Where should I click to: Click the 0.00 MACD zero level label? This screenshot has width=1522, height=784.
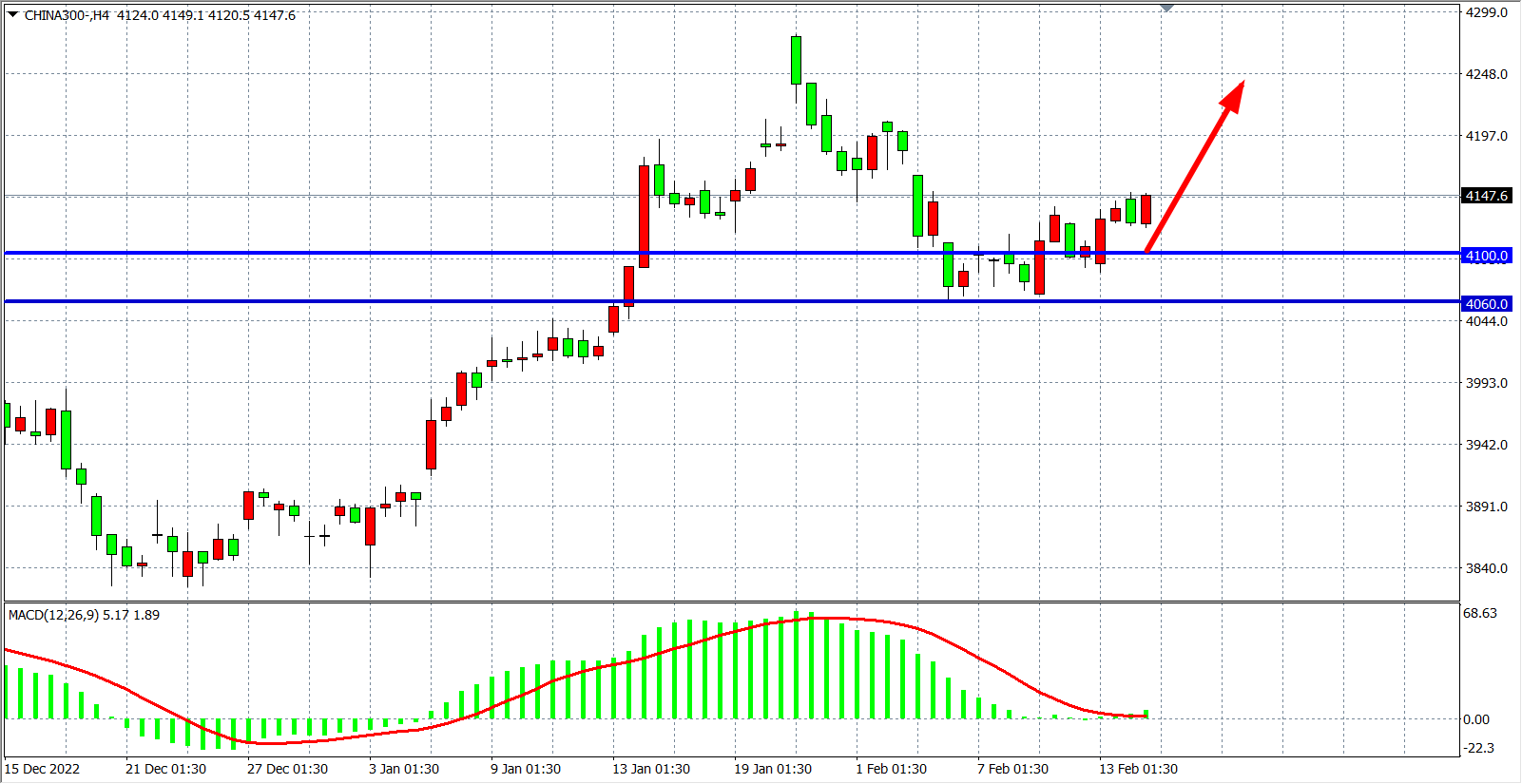tap(1476, 719)
